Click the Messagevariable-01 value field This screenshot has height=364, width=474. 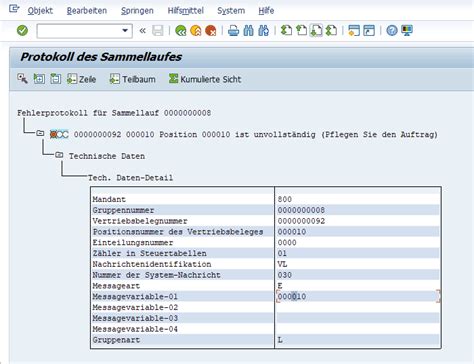tap(358, 297)
